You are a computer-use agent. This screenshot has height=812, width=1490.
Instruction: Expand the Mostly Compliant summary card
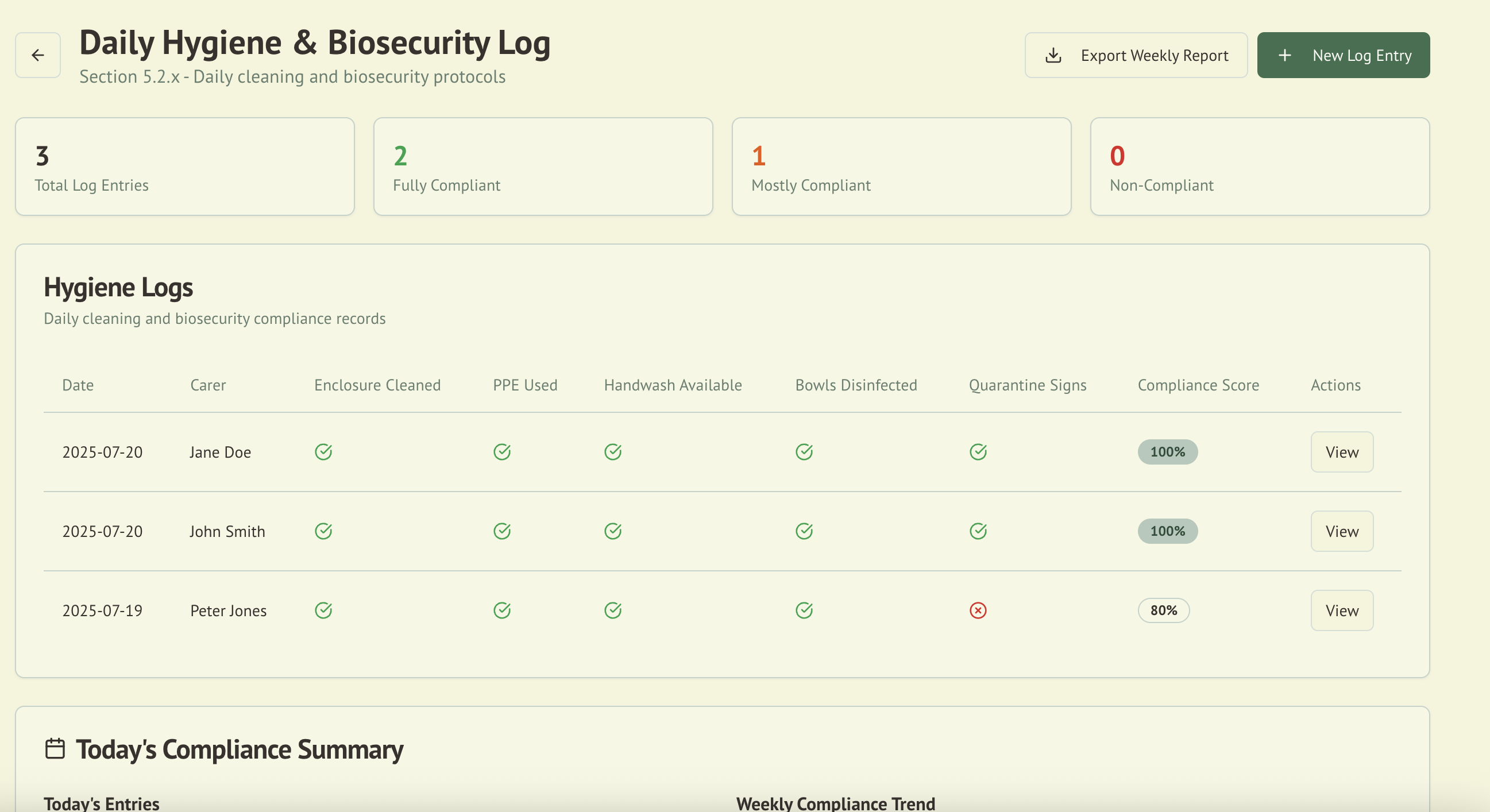coord(901,167)
